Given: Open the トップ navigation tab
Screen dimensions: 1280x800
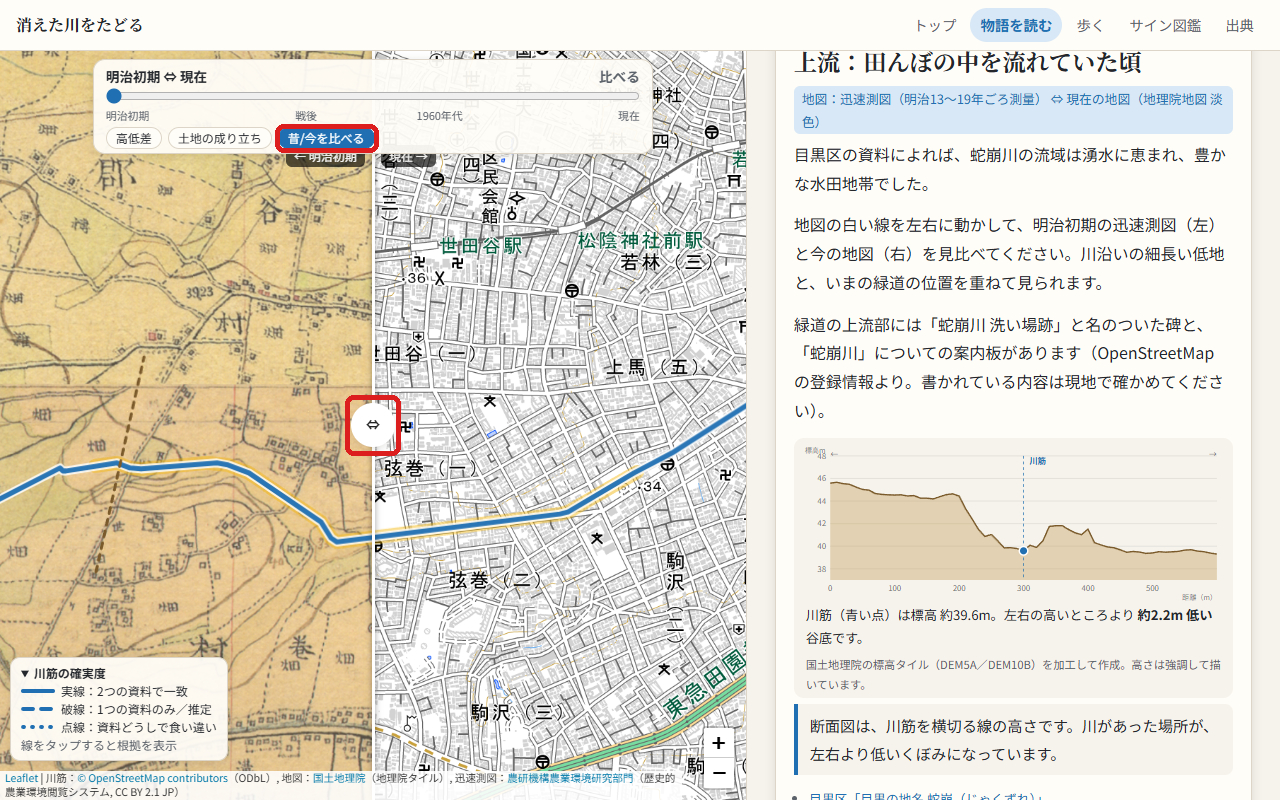Looking at the screenshot, I should pos(936,26).
